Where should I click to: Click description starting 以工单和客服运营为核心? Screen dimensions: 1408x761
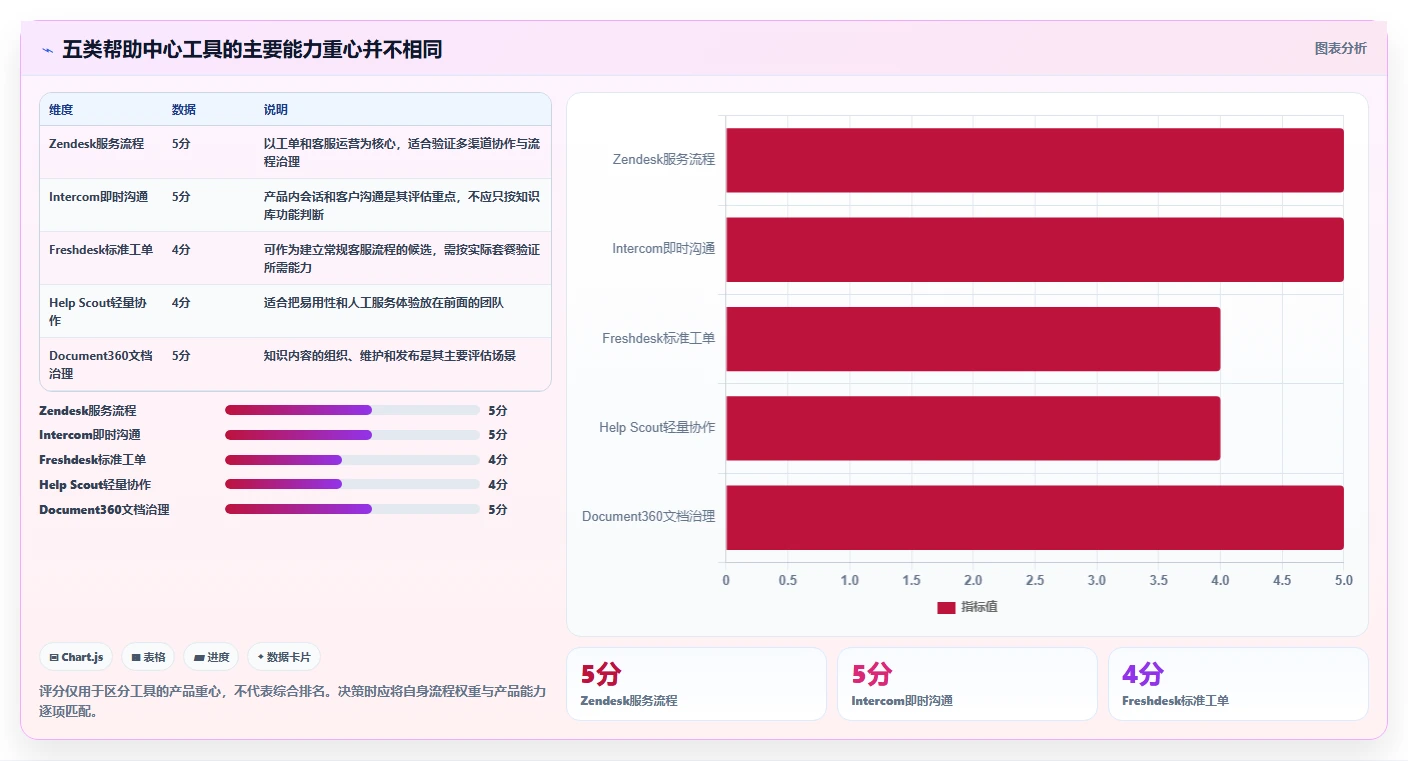pos(402,152)
